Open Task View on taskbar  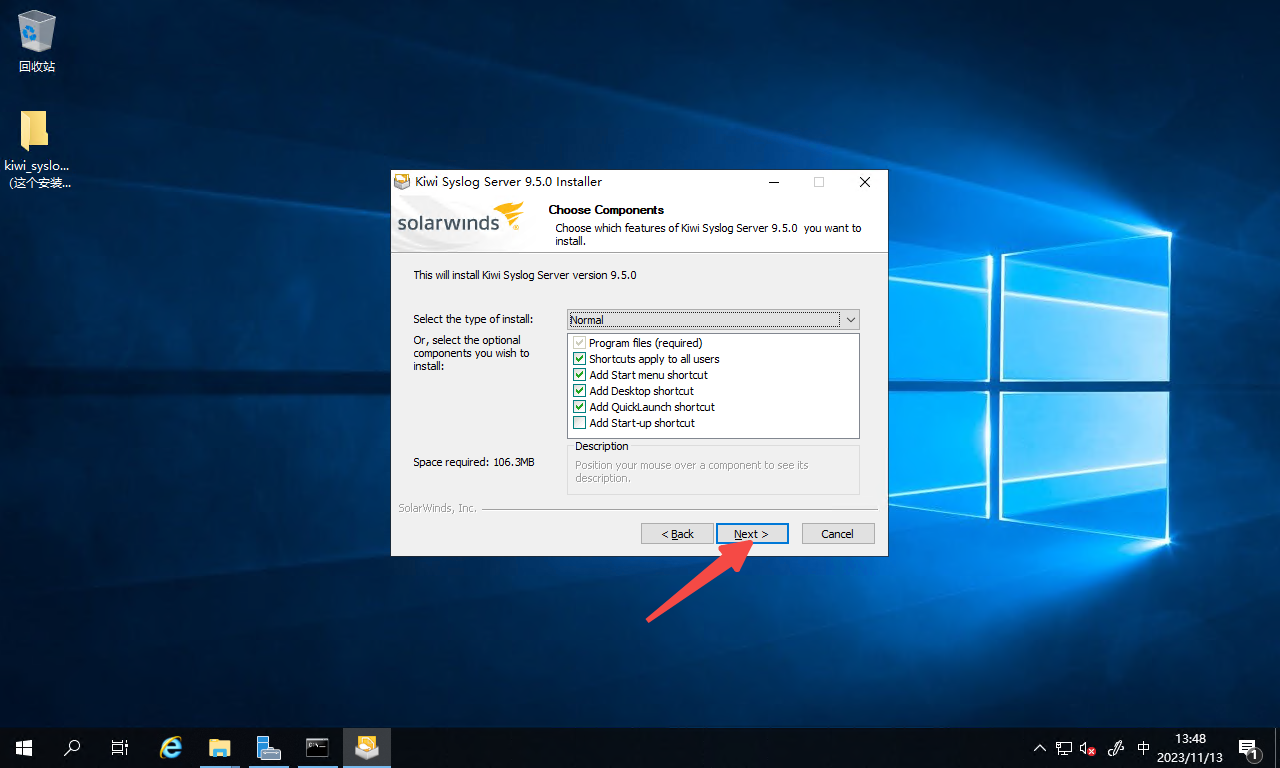(120, 747)
